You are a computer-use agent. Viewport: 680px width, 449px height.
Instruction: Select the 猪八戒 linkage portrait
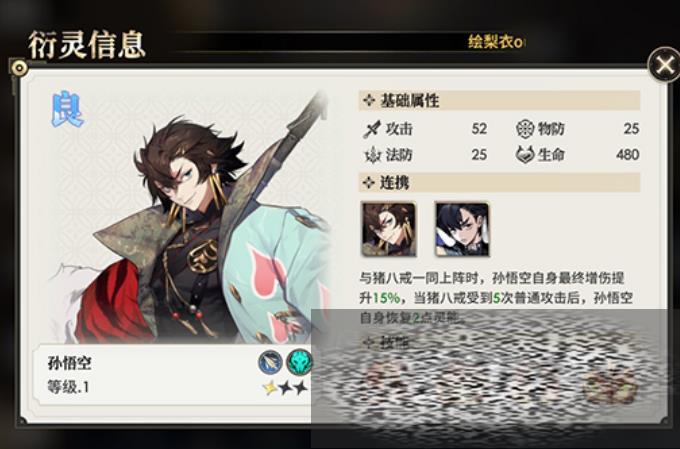462,229
